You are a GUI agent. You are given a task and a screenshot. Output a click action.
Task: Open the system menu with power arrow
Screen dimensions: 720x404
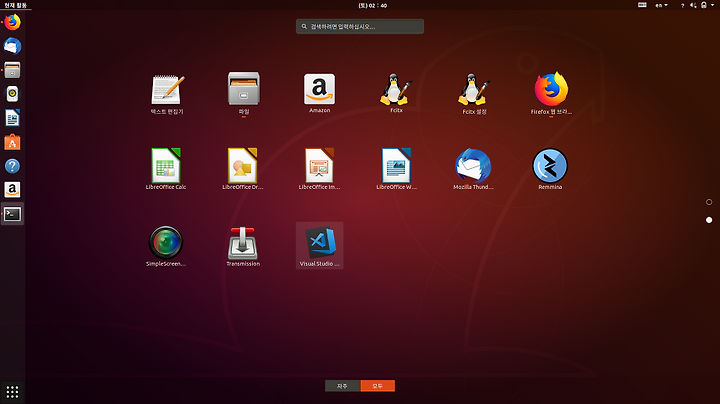[x=712, y=5]
